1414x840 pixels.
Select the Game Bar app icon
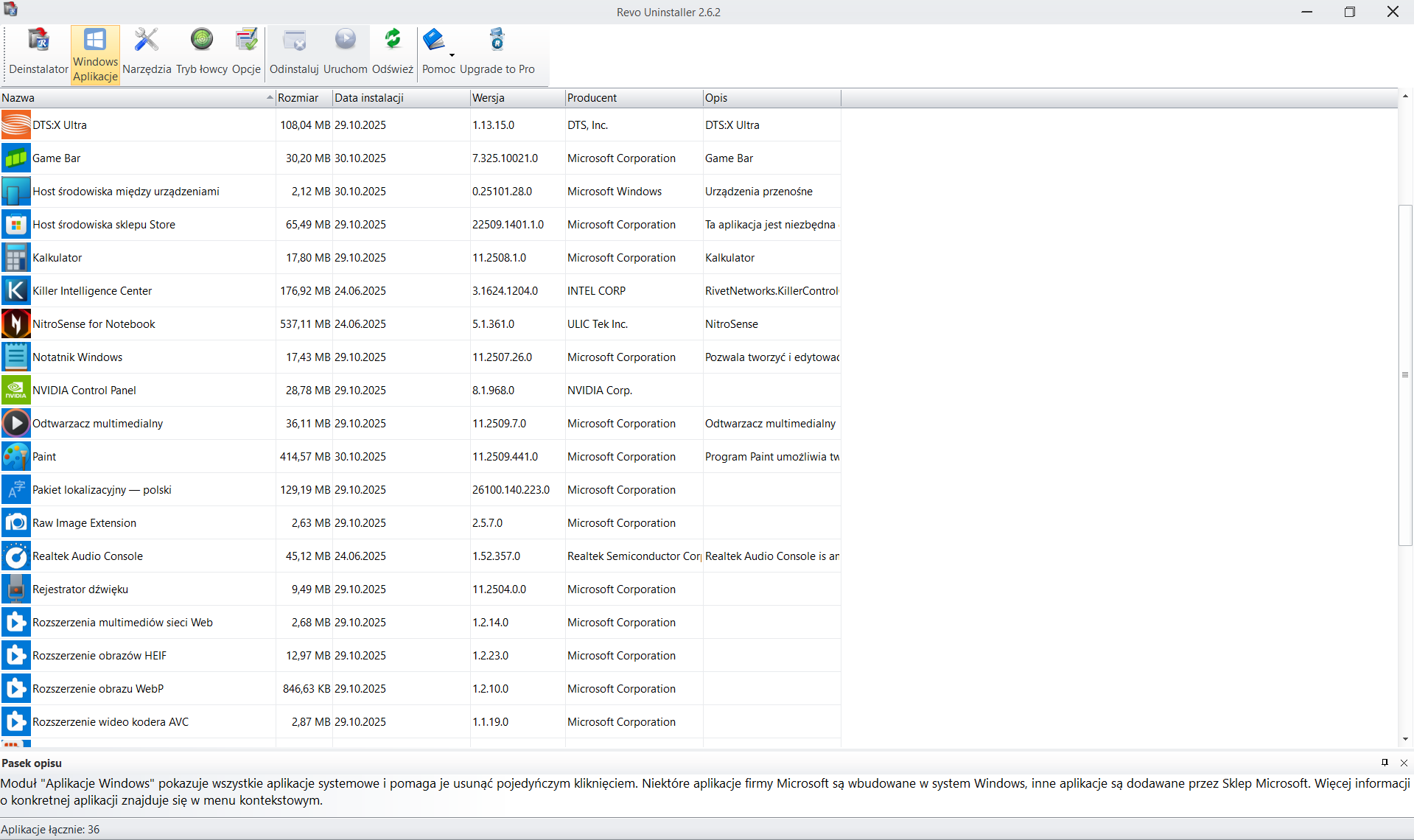point(15,158)
